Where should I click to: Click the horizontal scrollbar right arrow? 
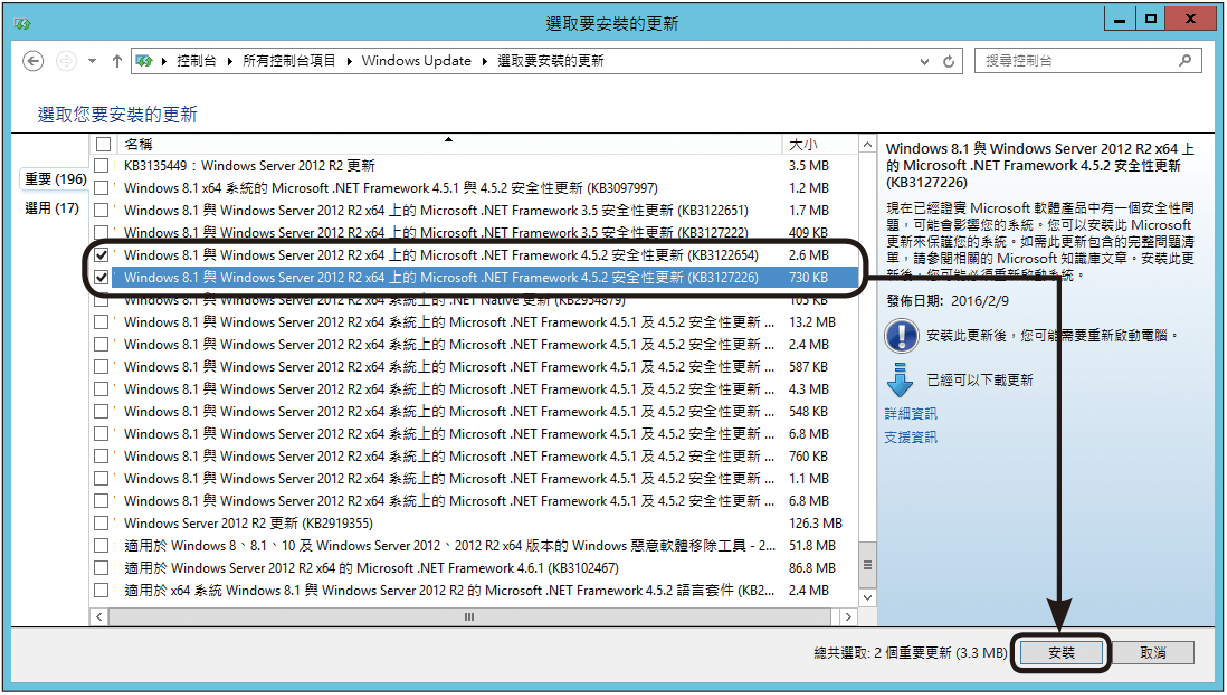click(848, 617)
